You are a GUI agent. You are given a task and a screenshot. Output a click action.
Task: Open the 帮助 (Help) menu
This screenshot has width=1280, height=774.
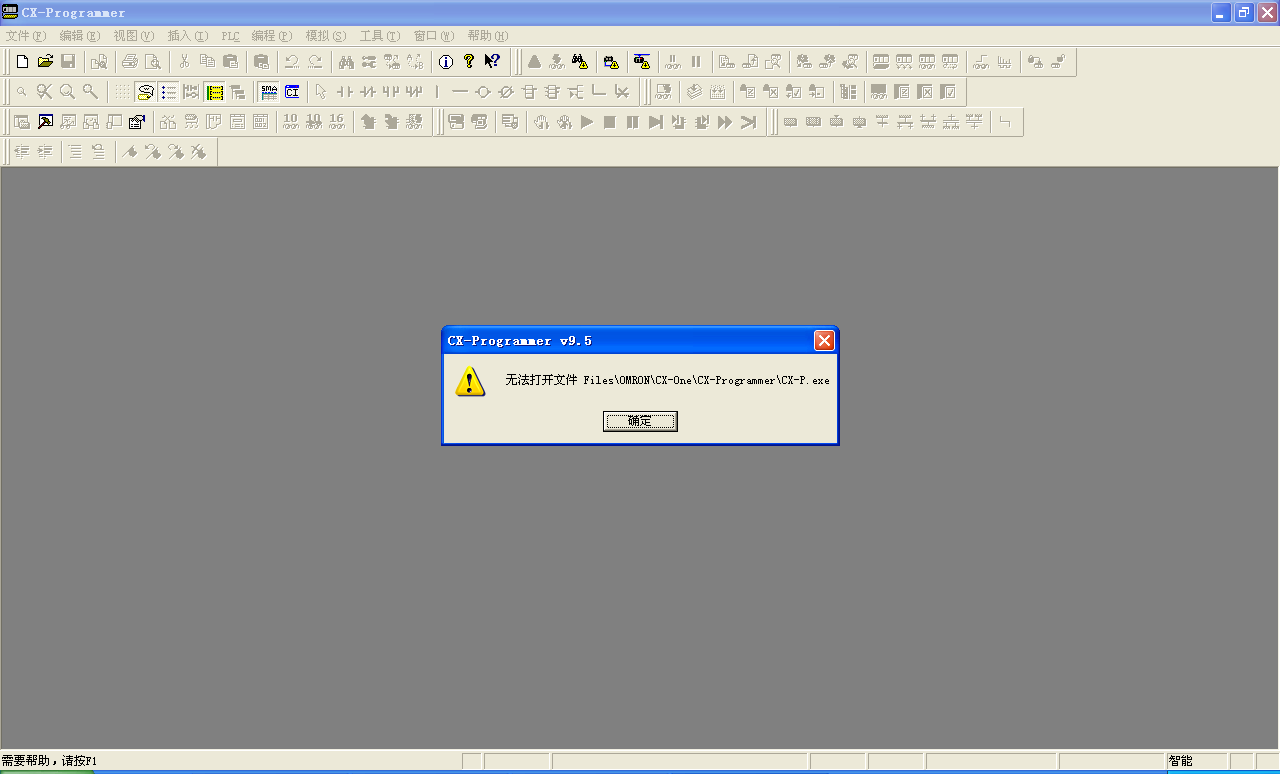(x=487, y=36)
